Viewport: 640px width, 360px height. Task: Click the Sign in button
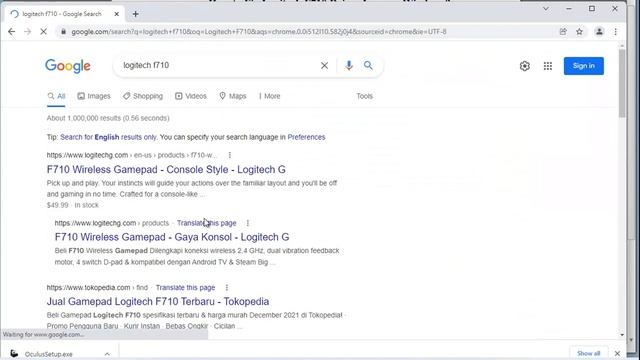coord(584,66)
